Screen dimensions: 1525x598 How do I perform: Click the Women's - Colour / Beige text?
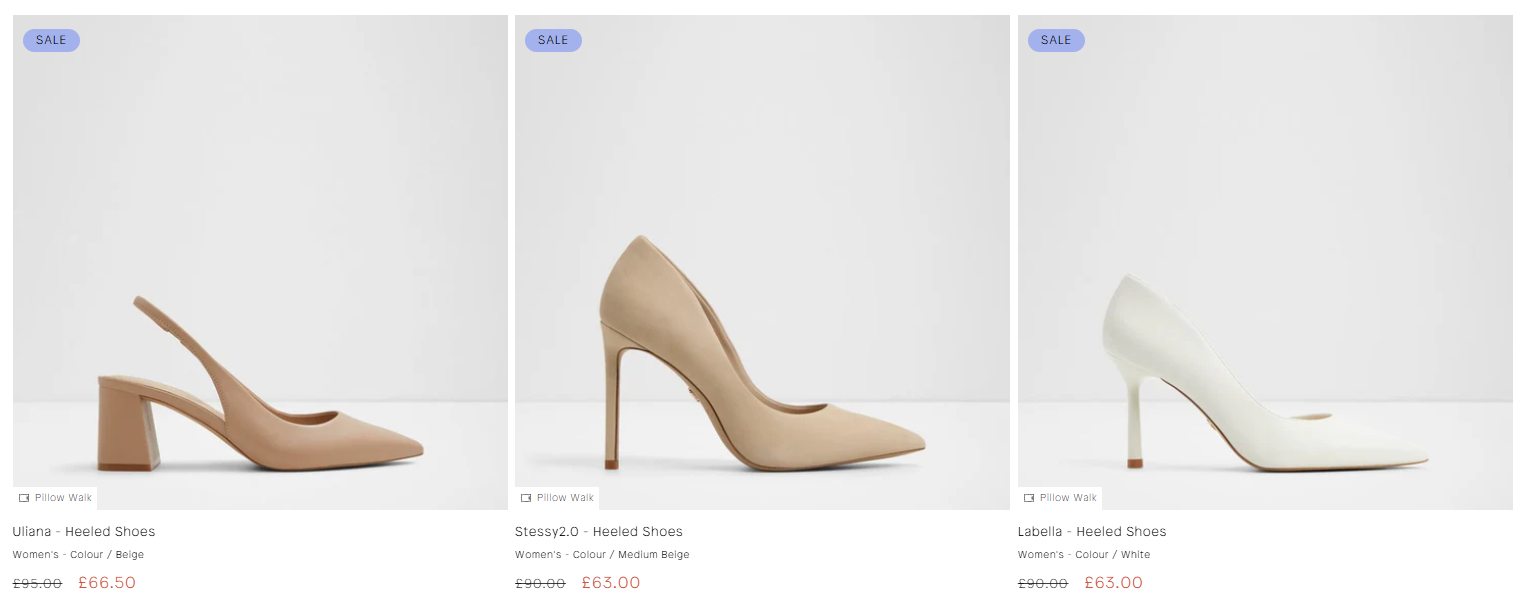coord(78,555)
